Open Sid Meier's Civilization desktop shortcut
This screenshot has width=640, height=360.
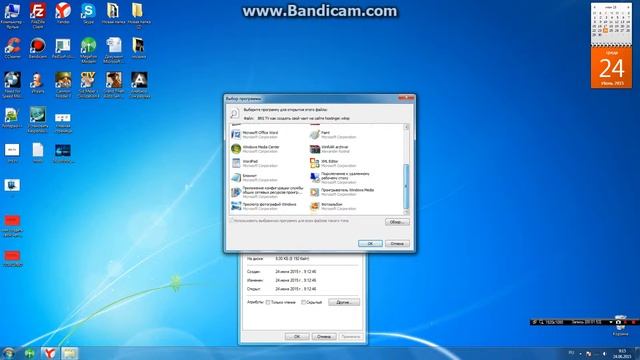click(88, 85)
